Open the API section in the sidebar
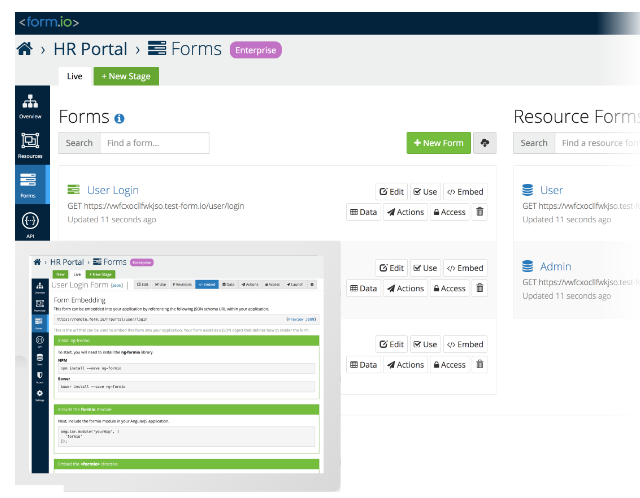 (30, 225)
